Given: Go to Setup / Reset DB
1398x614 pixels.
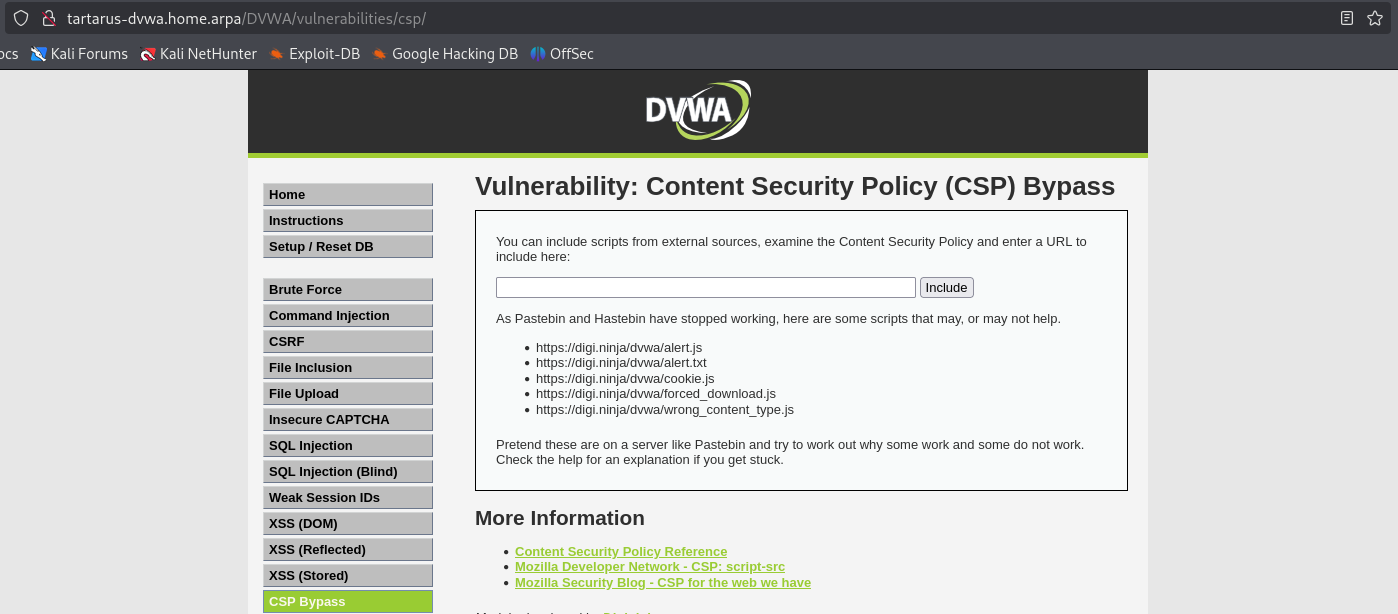Looking at the screenshot, I should click(347, 246).
